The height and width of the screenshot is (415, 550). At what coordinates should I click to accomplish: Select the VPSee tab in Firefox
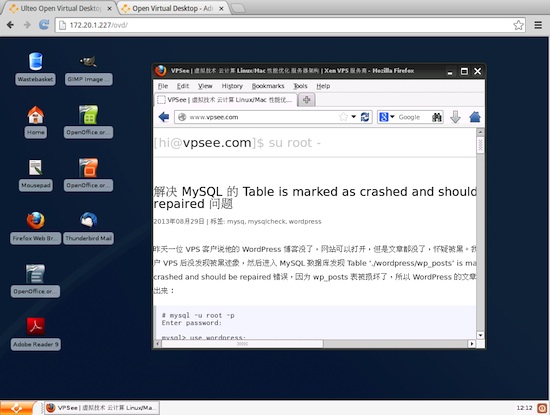[x=225, y=100]
